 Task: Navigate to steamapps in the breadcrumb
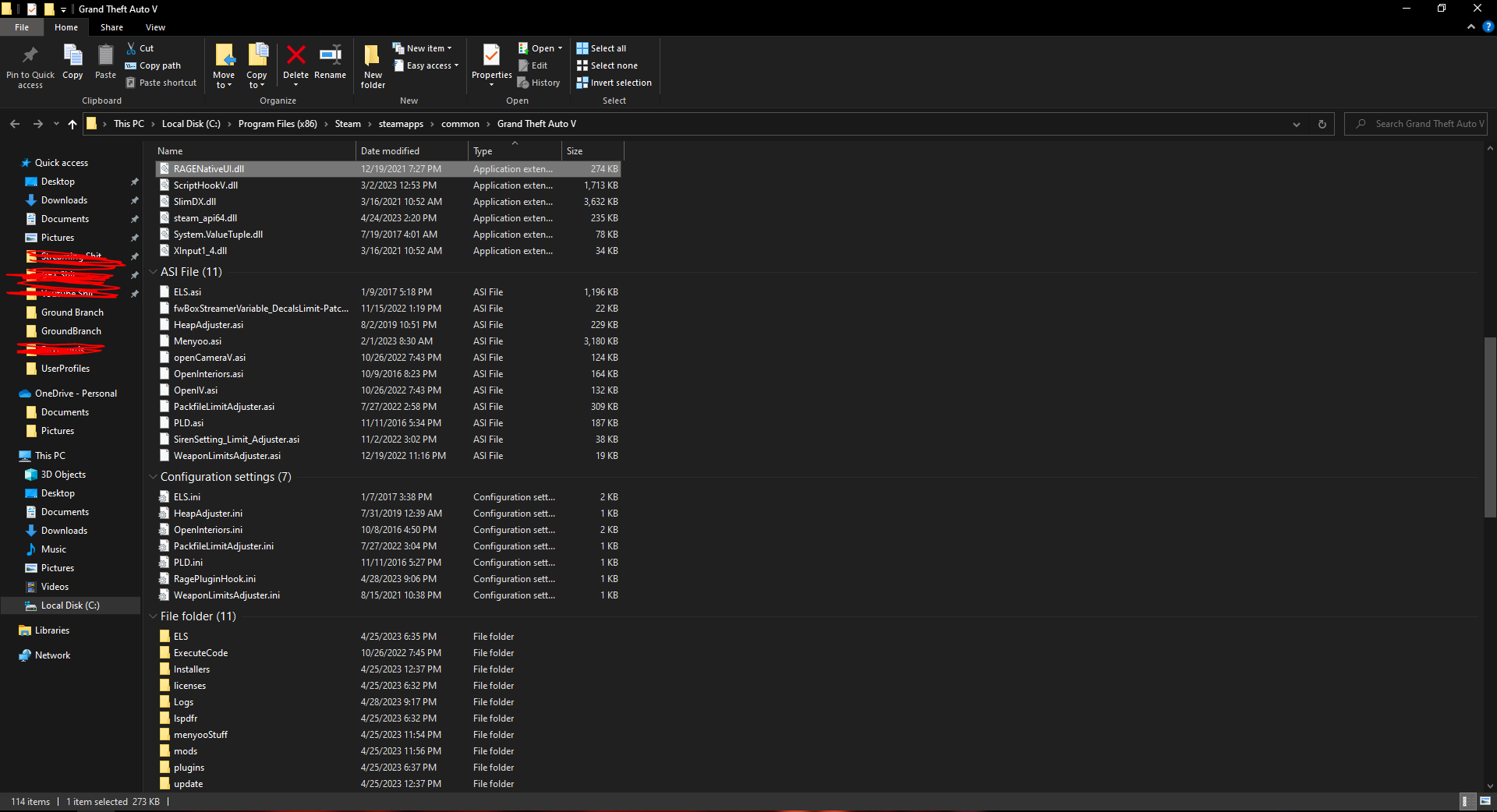click(401, 124)
